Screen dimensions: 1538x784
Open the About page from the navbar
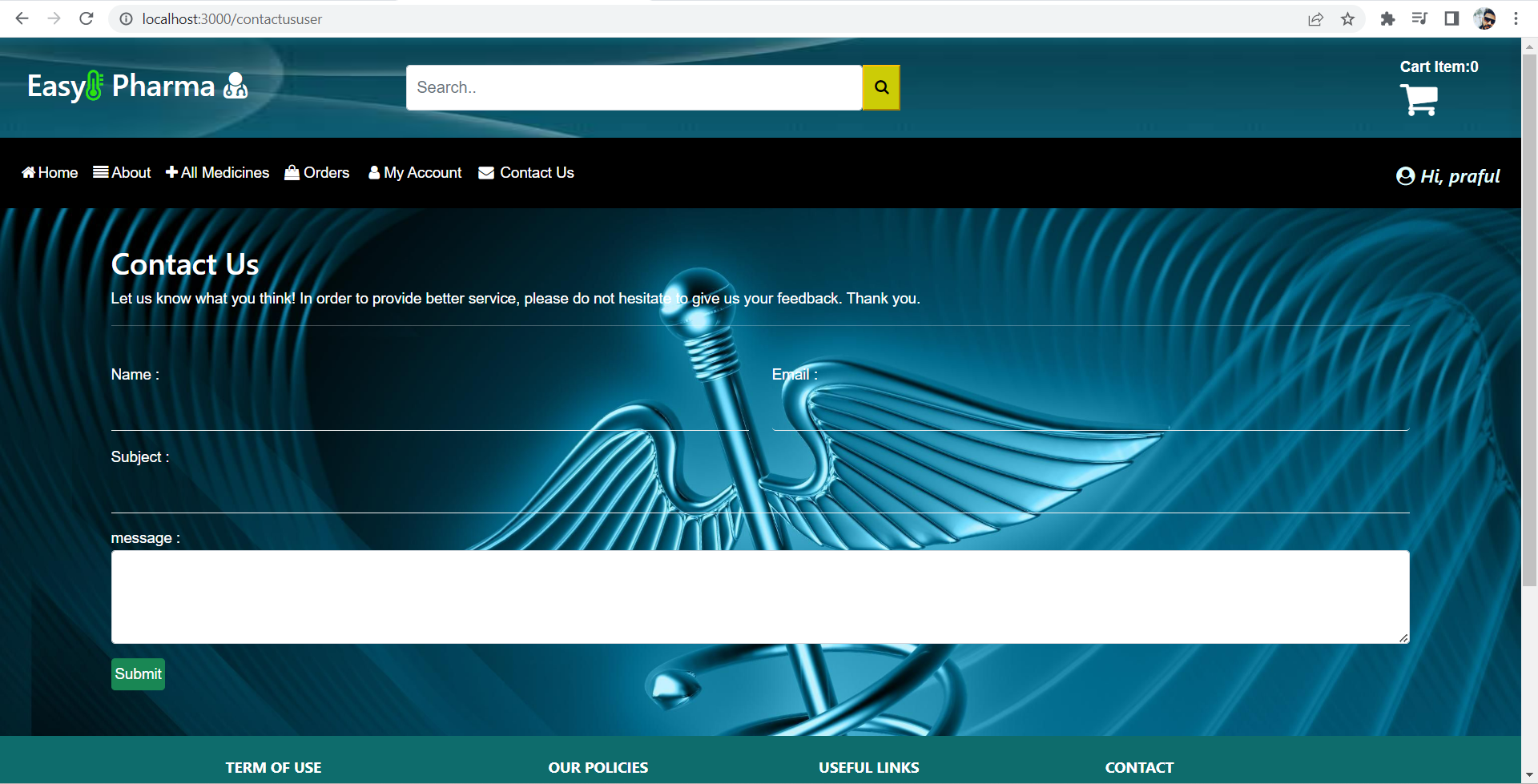pos(130,172)
